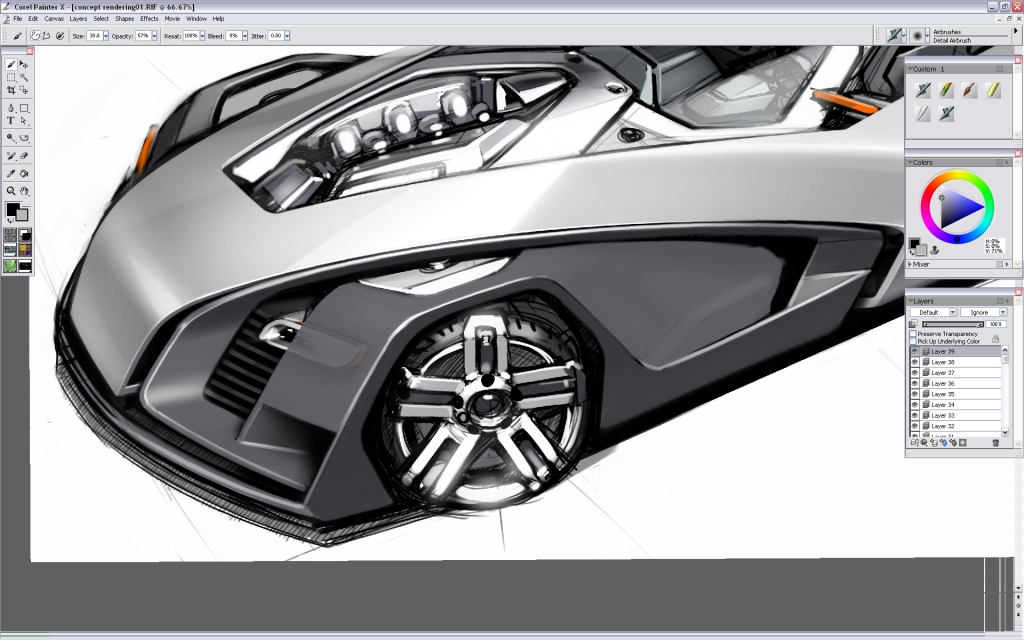
Task: Click the New Layer icon in Layers panel
Action: pos(914,442)
